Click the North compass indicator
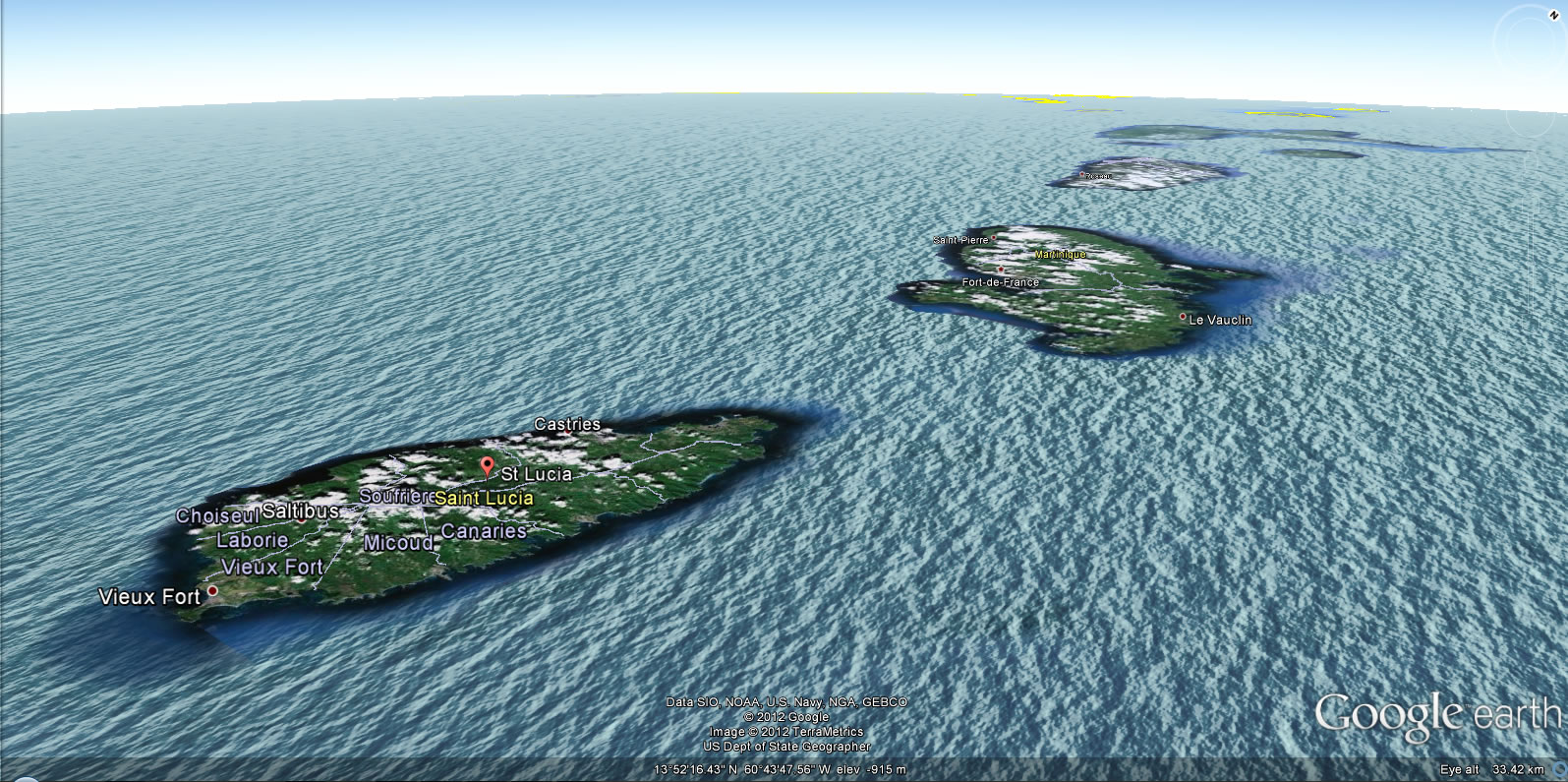The image size is (1568, 782). click(1555, 16)
